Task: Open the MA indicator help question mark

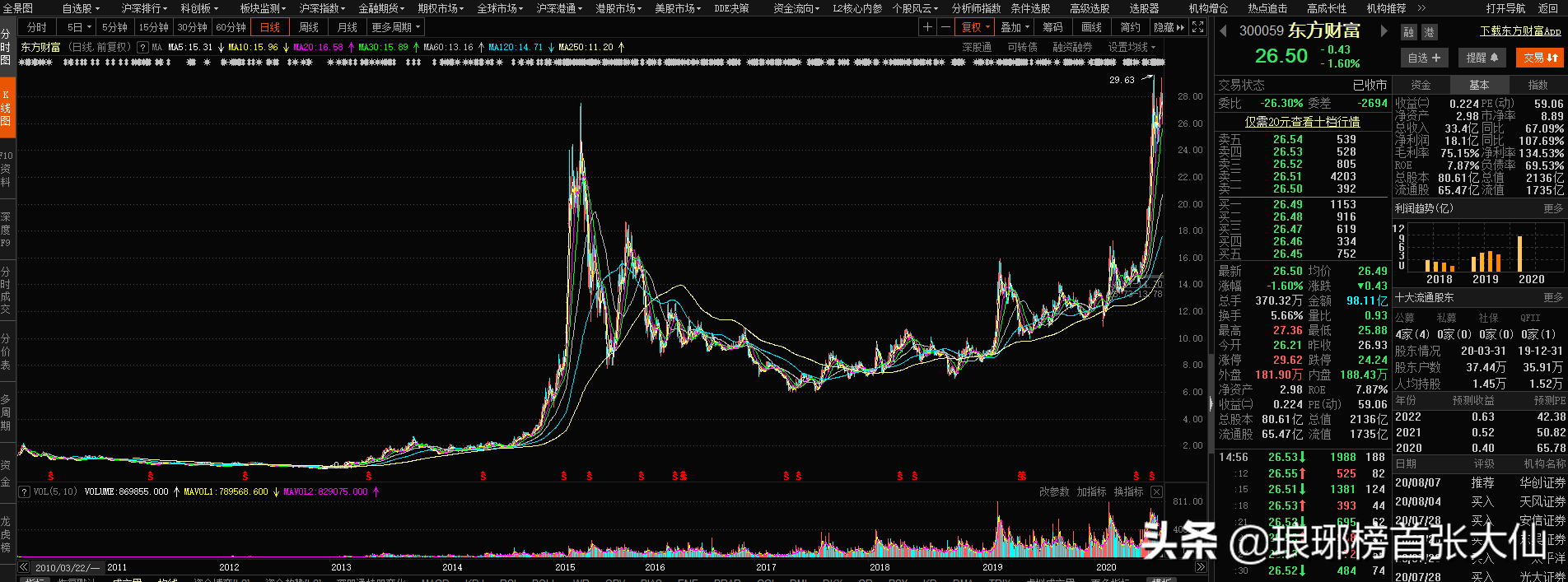Action: (142, 48)
